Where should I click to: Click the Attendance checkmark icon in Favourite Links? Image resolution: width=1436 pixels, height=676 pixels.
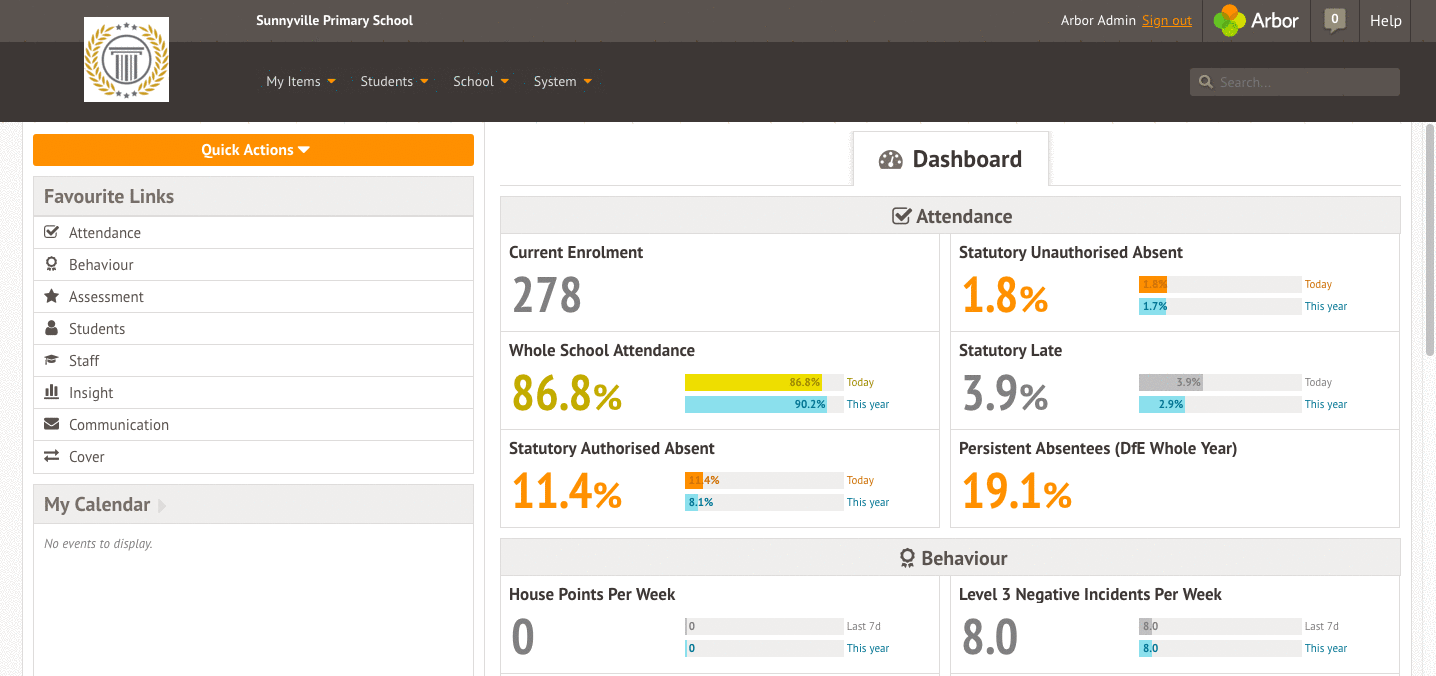(x=51, y=232)
